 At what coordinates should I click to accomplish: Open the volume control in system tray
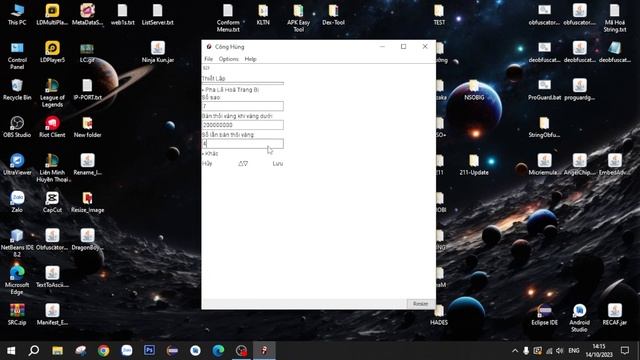pos(560,351)
